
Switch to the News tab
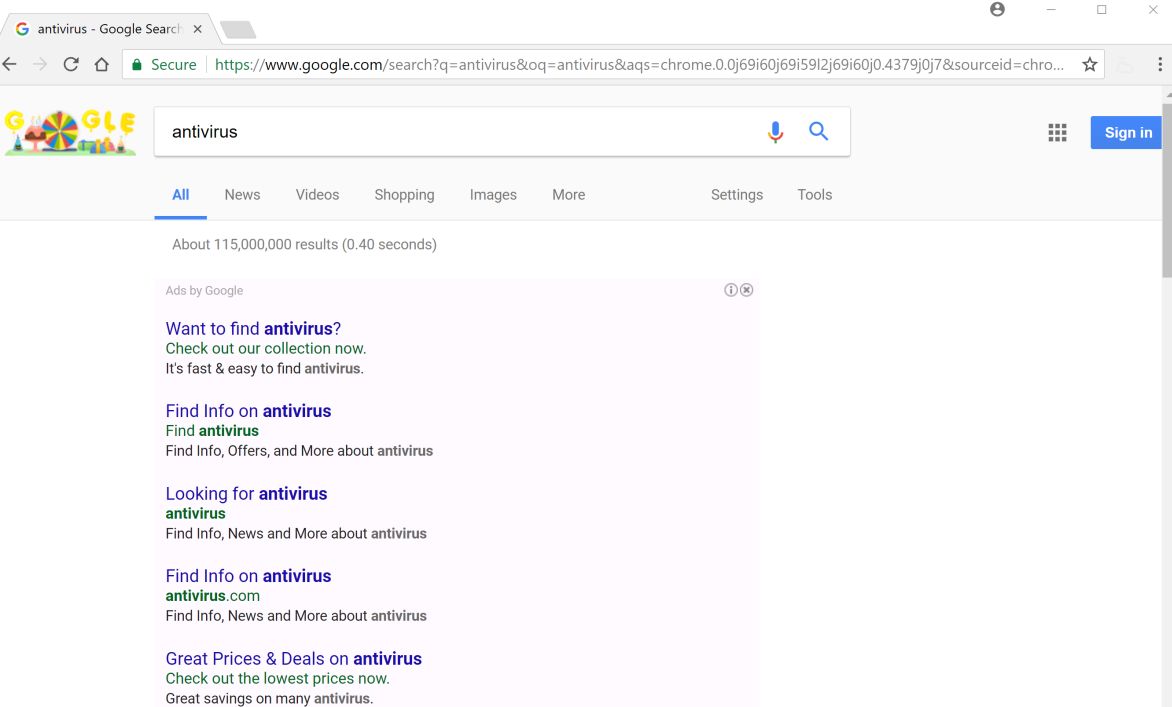tap(242, 195)
